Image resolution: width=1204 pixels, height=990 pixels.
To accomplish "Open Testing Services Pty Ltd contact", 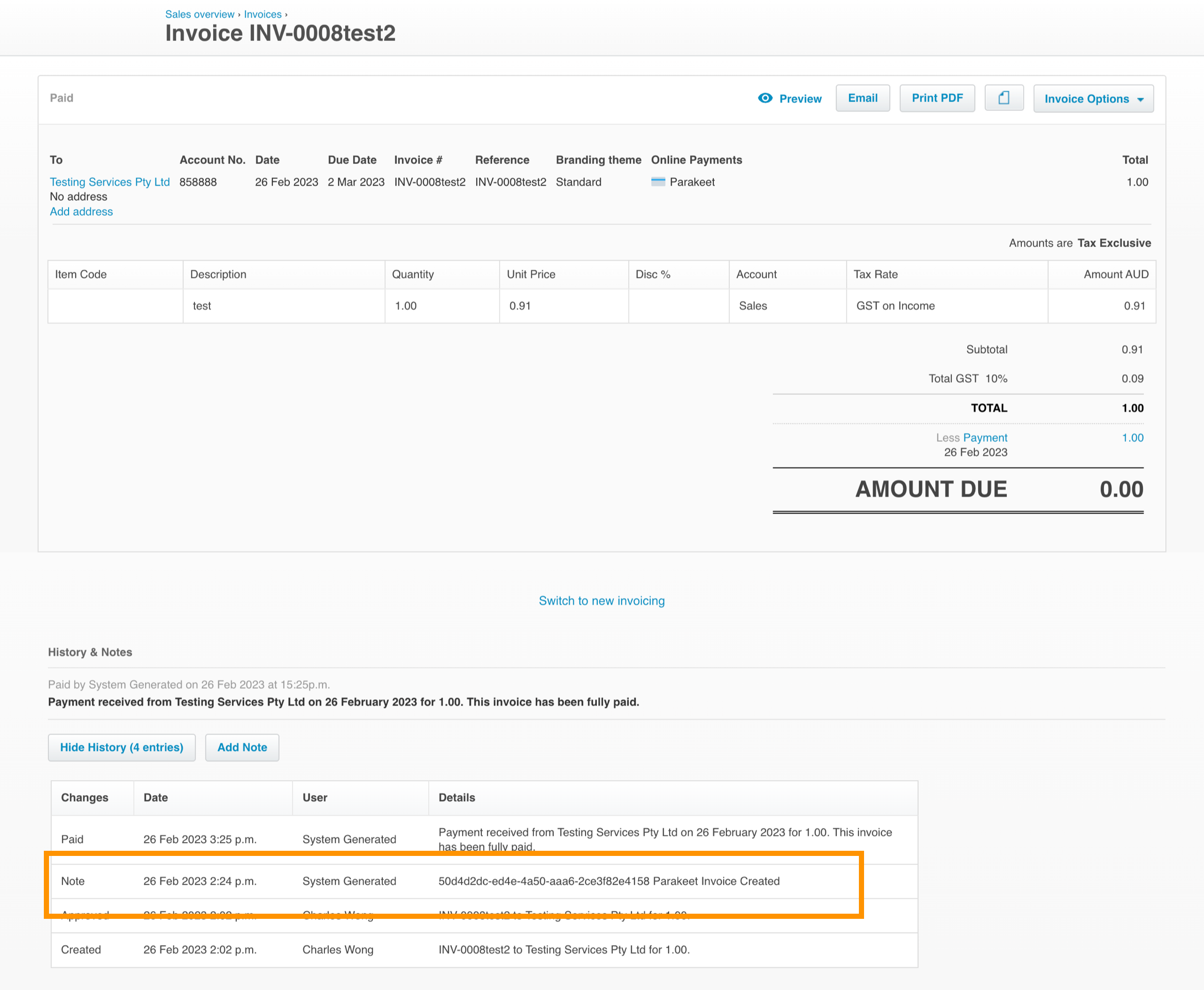I will pos(109,182).
